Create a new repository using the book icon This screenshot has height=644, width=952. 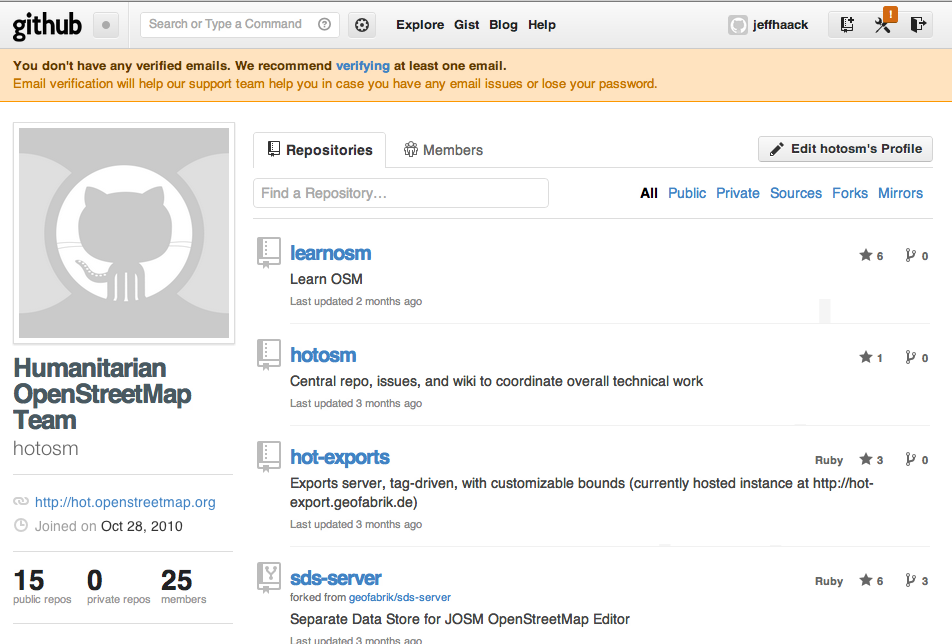(x=847, y=22)
